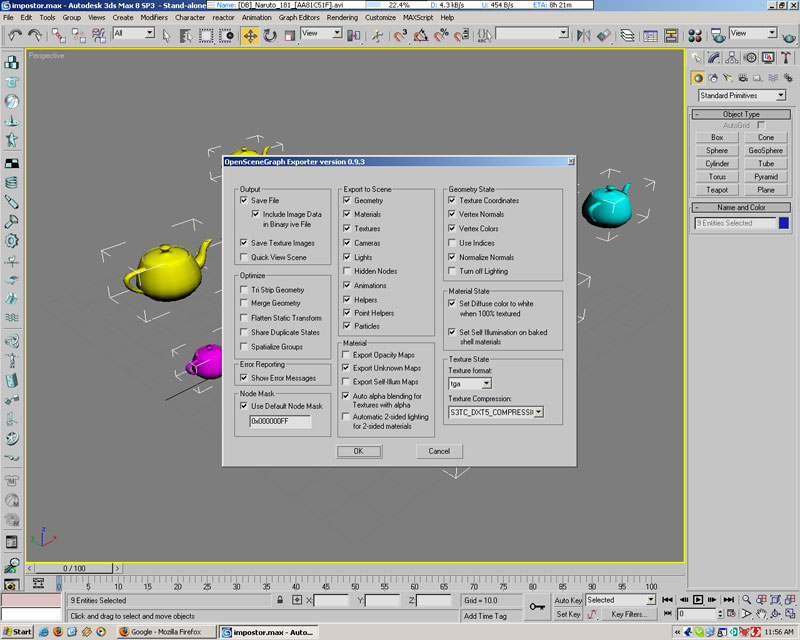Click OK in the exporter dialog

click(357, 451)
